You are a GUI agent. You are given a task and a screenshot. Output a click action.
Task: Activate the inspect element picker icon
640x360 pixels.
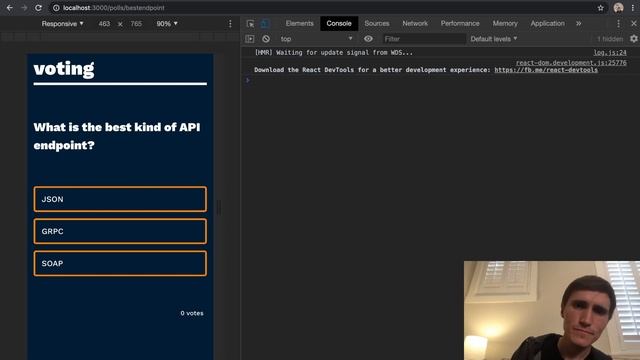[250, 24]
